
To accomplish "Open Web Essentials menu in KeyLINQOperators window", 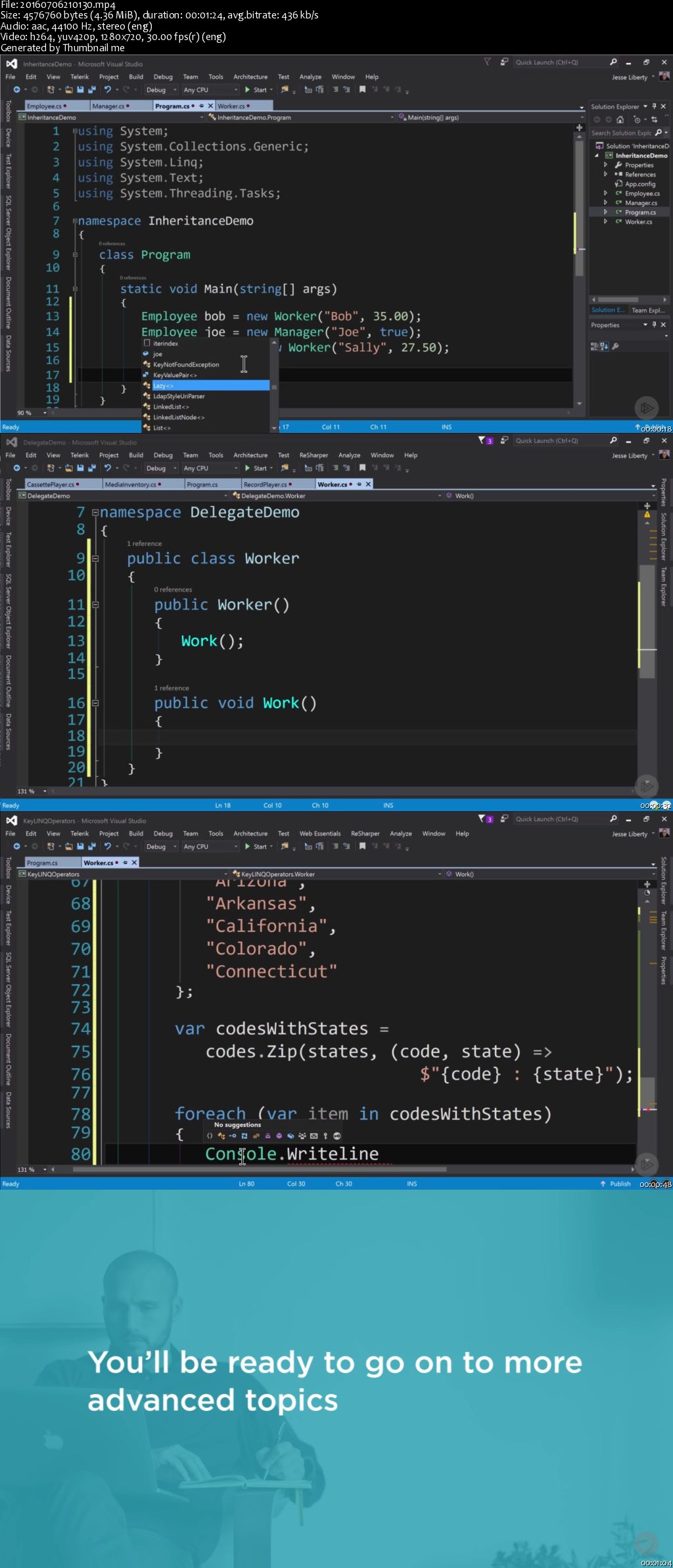I will (320, 834).
